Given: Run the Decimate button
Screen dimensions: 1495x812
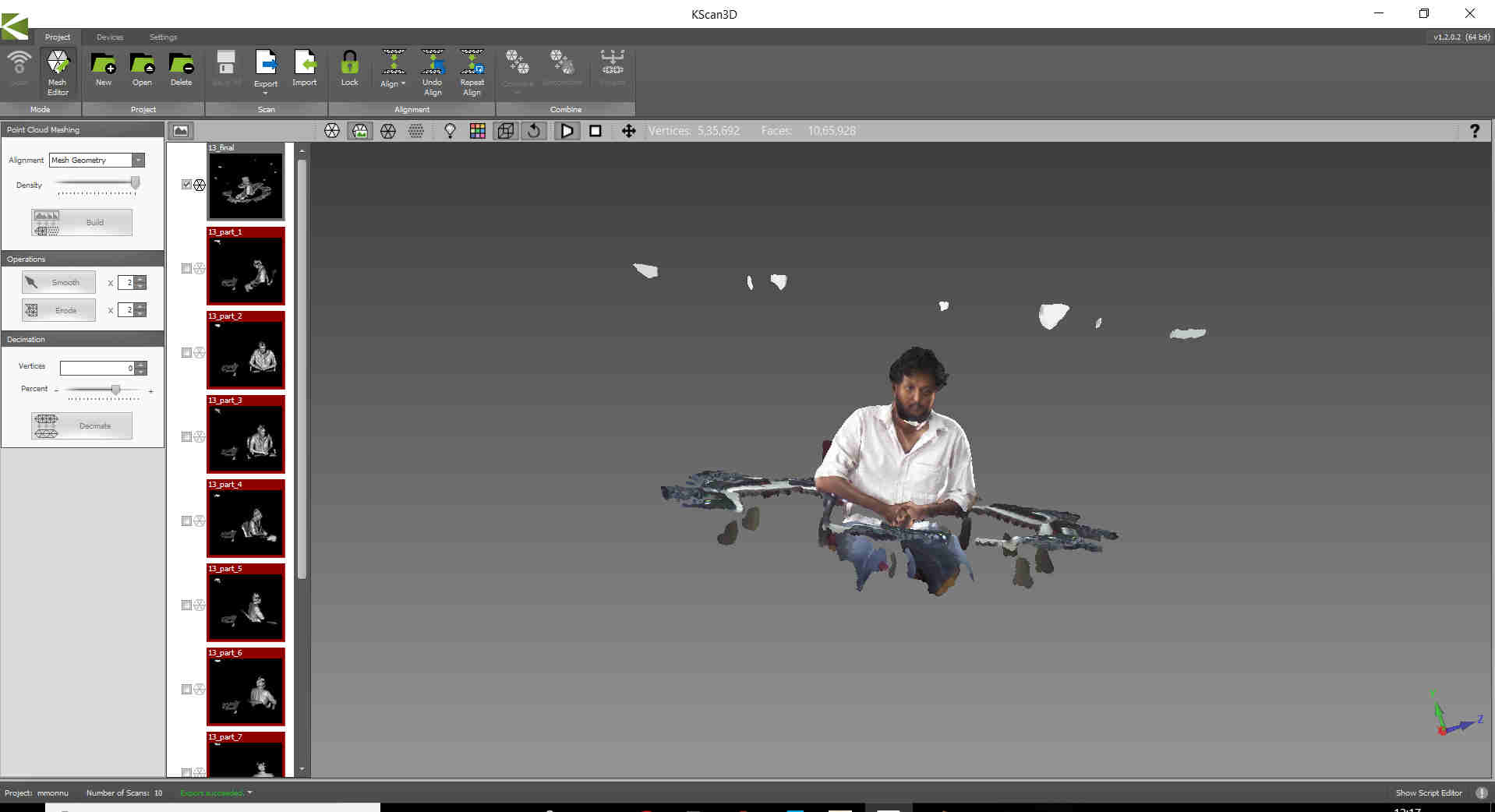Looking at the screenshot, I should click(x=82, y=425).
